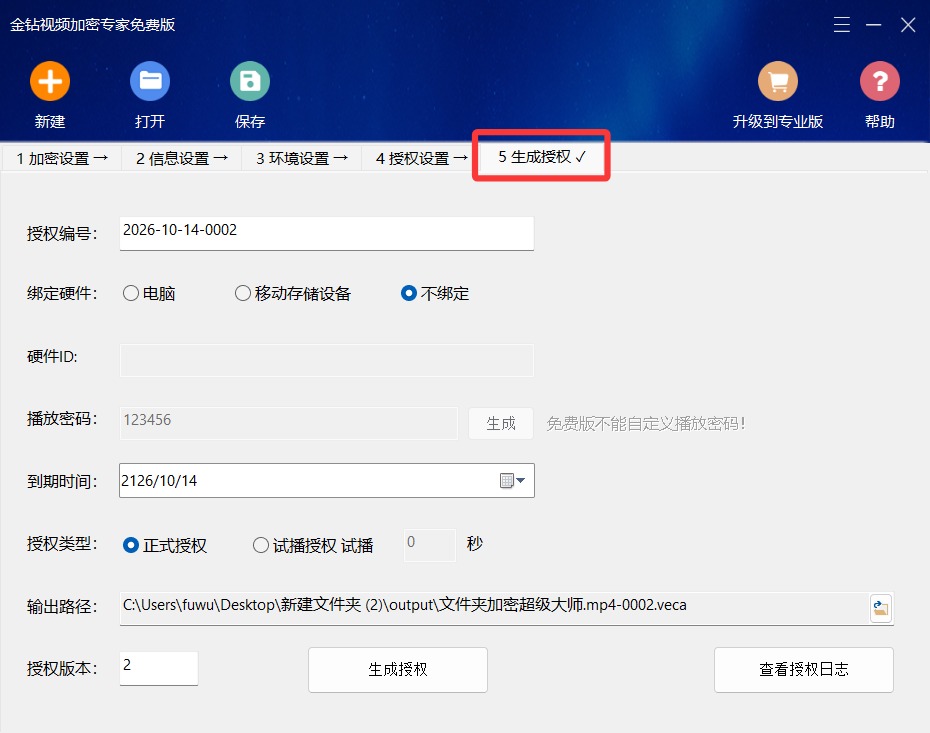Click the 播放密码 field showing 123456
Image resolution: width=930 pixels, height=733 pixels.
[289, 423]
